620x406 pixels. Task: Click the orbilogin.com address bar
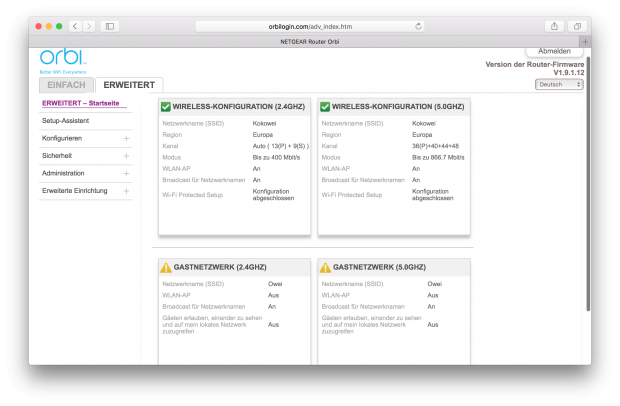pyautogui.click(x=310, y=26)
